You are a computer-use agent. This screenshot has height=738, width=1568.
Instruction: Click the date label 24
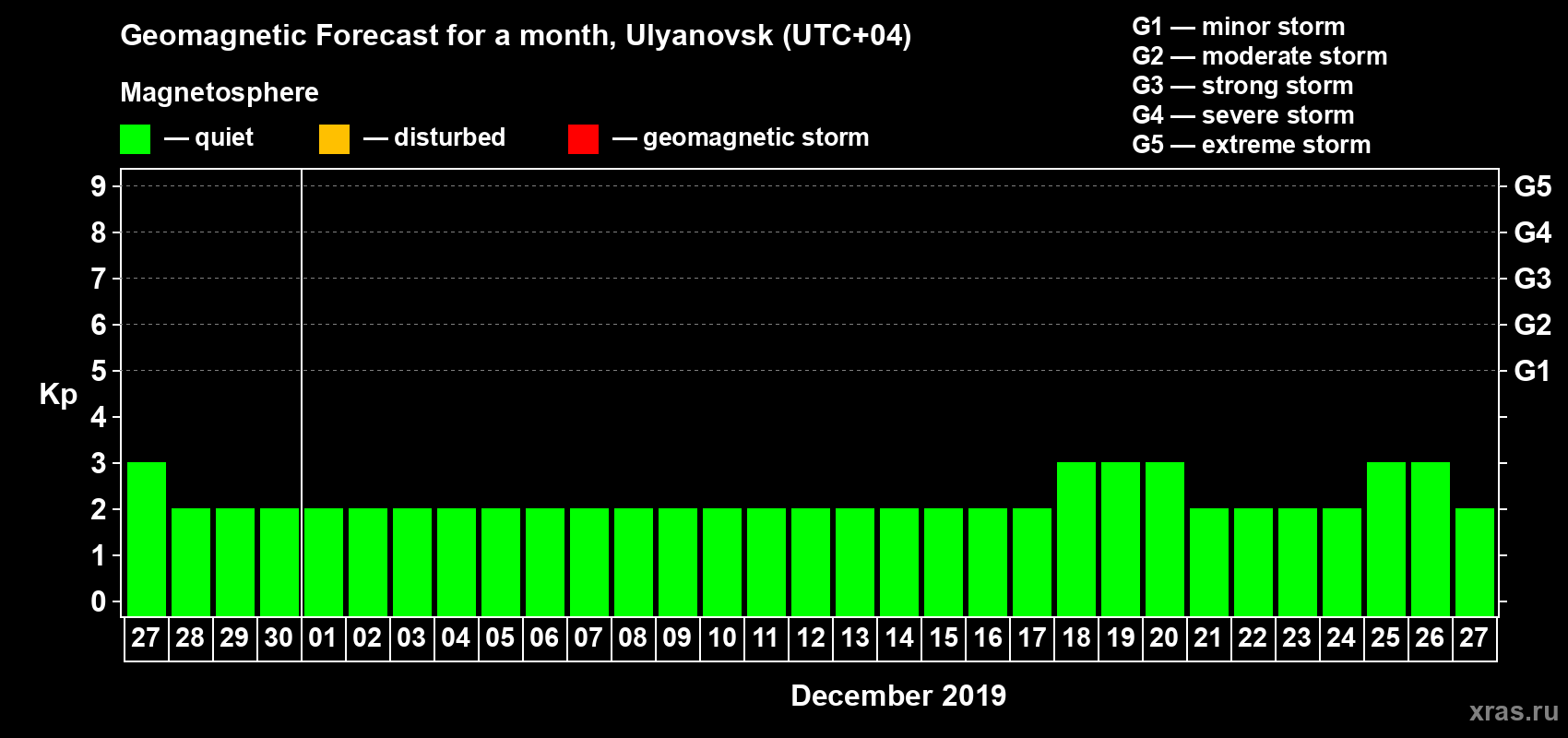click(x=1341, y=638)
